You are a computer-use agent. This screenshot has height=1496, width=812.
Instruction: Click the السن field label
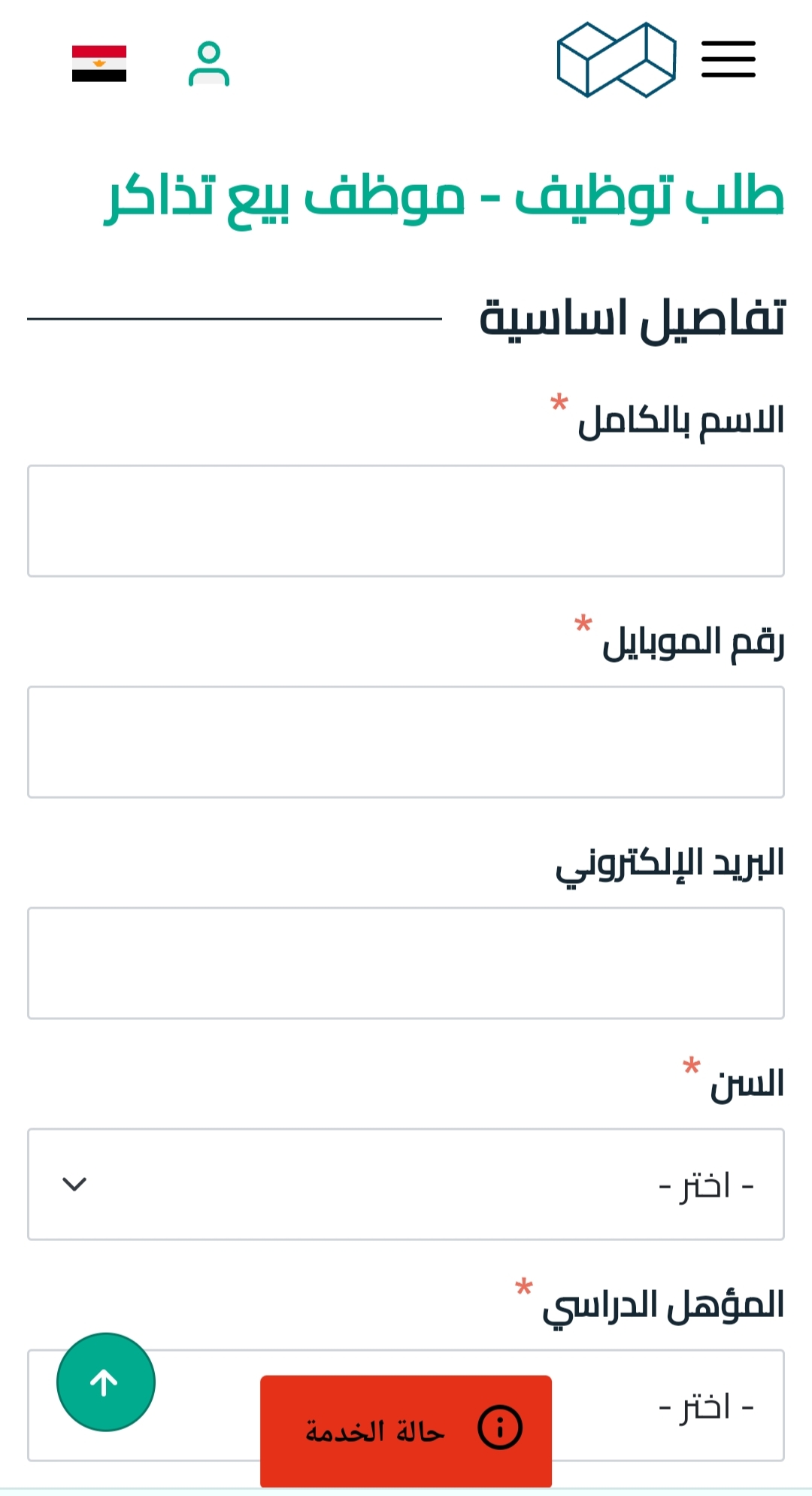(x=747, y=1084)
